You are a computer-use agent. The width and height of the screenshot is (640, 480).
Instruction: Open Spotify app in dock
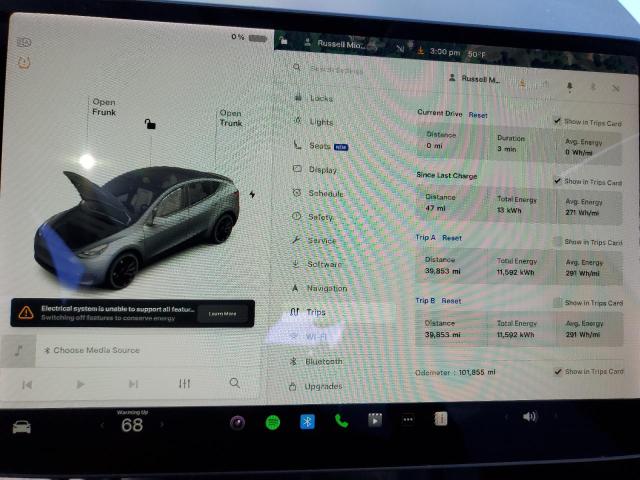click(x=273, y=422)
